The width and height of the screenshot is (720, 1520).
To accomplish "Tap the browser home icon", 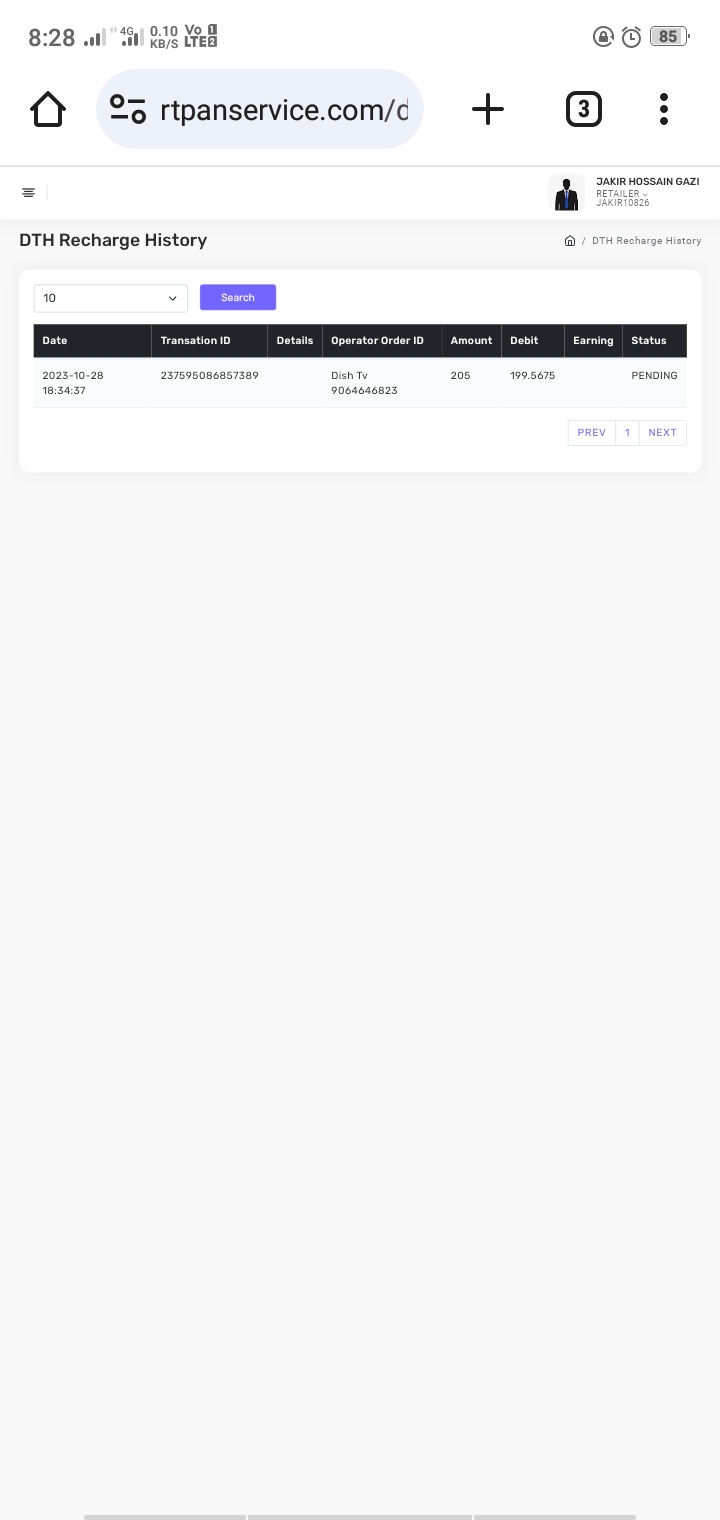I will [x=48, y=109].
